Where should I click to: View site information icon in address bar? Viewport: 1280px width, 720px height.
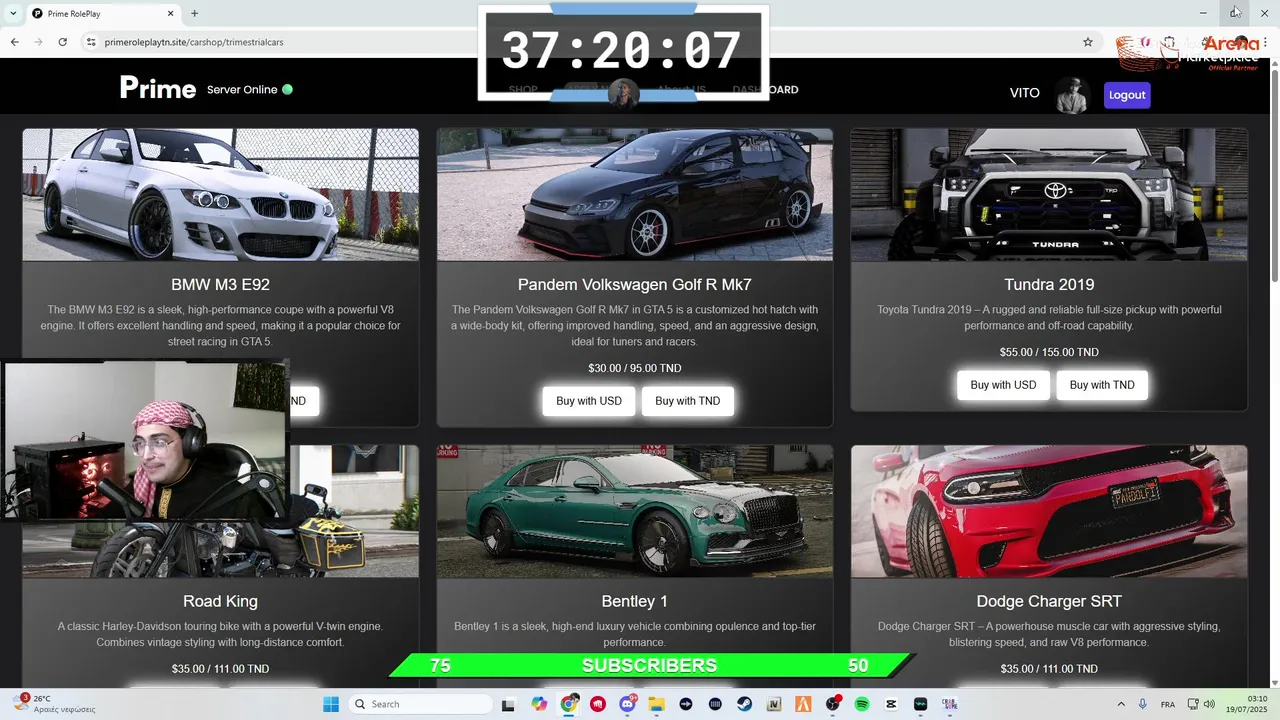pos(91,42)
